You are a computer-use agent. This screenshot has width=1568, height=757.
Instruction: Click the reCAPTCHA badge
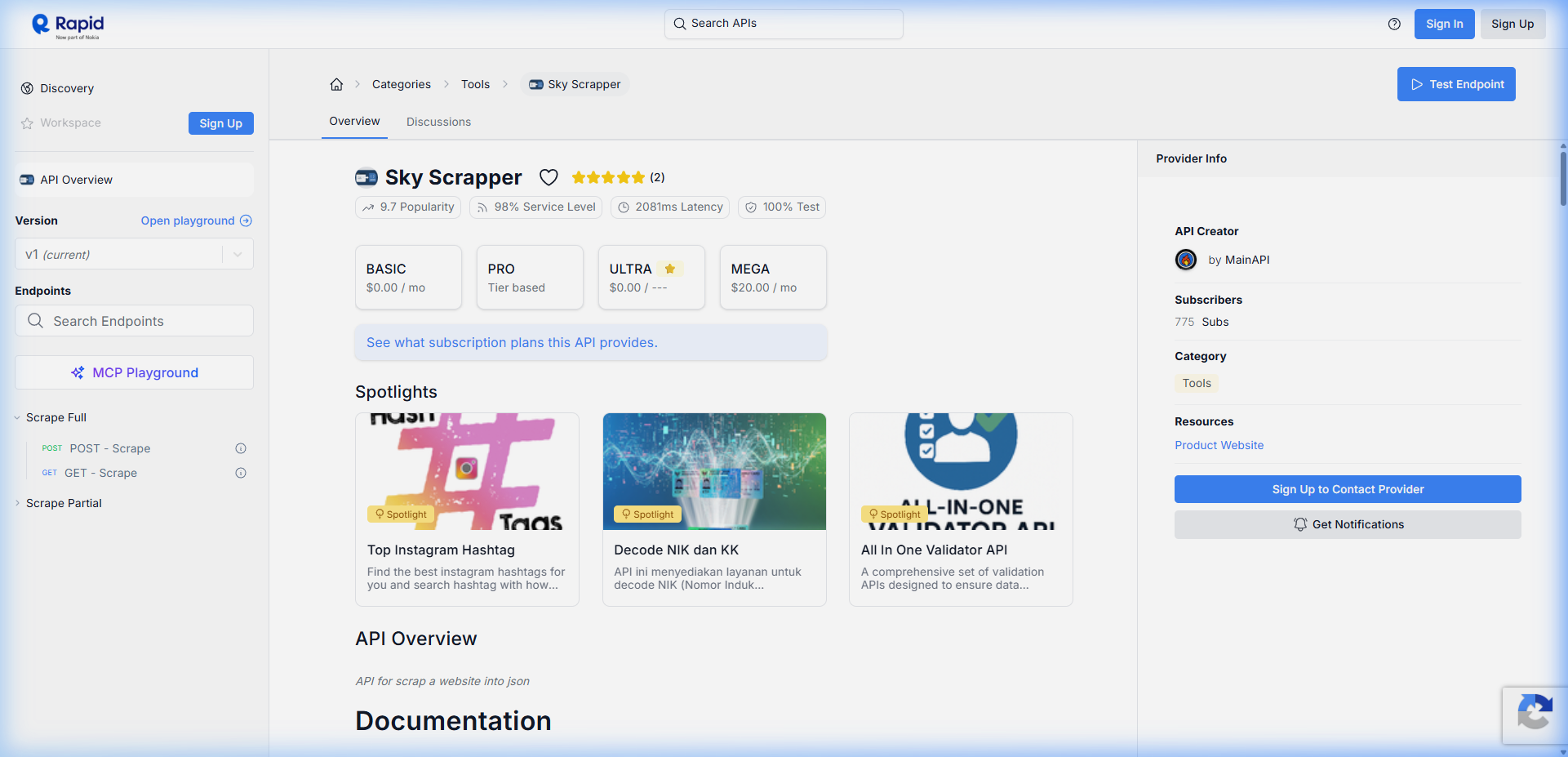[x=1535, y=715]
